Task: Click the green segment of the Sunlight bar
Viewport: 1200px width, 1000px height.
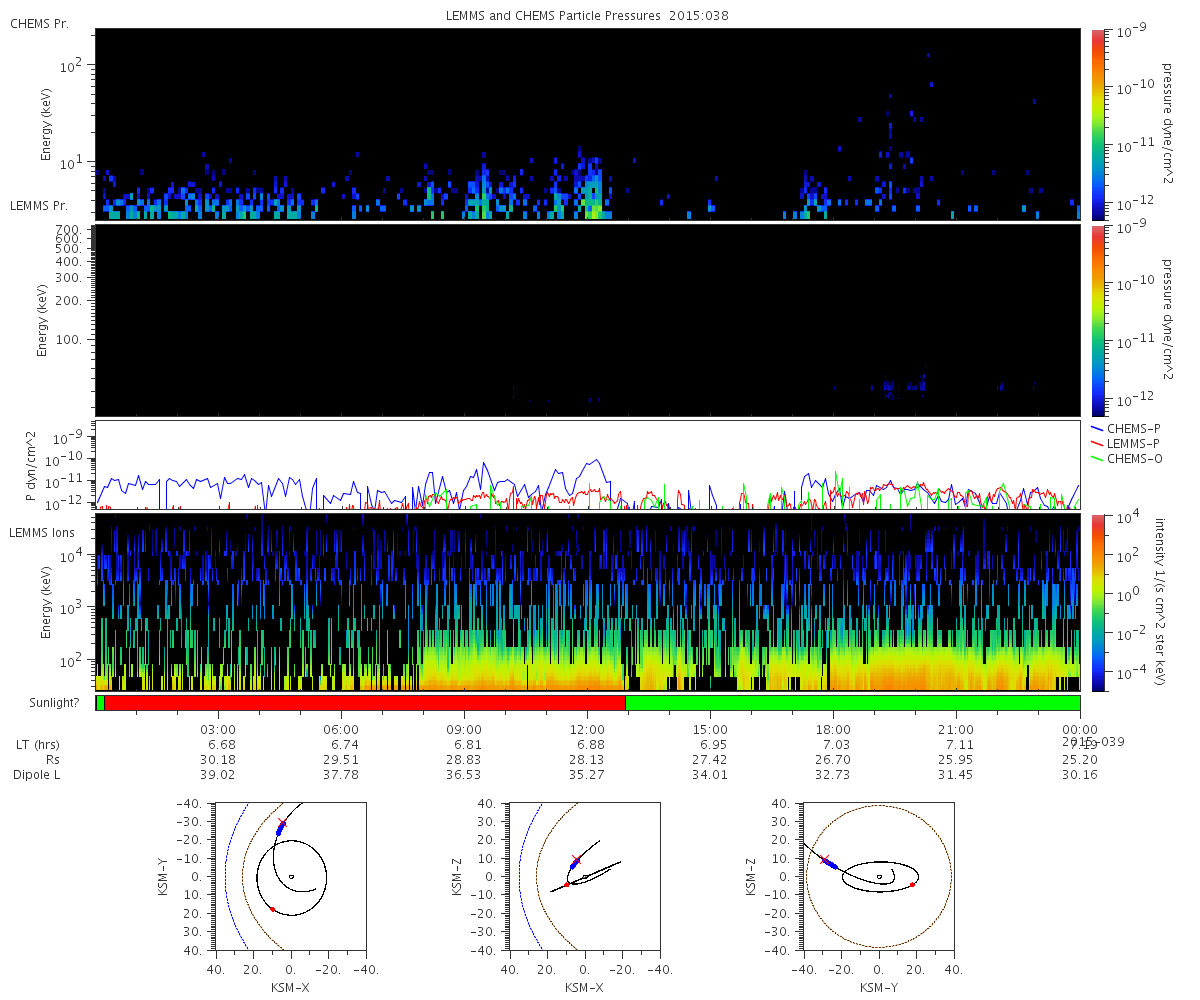Action: pyautogui.click(x=852, y=703)
